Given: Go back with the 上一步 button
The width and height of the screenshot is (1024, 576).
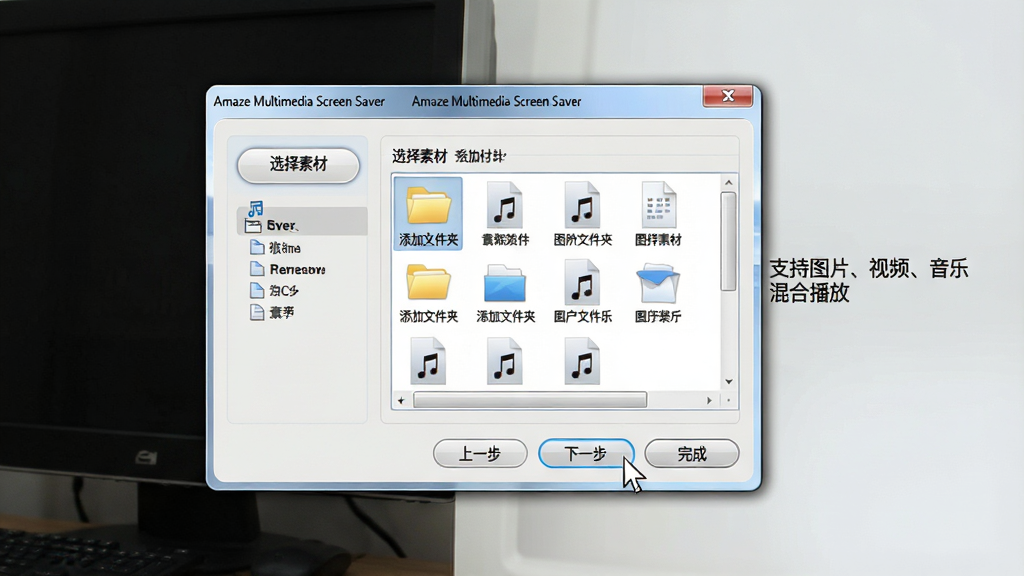Looking at the screenshot, I should click(x=480, y=453).
